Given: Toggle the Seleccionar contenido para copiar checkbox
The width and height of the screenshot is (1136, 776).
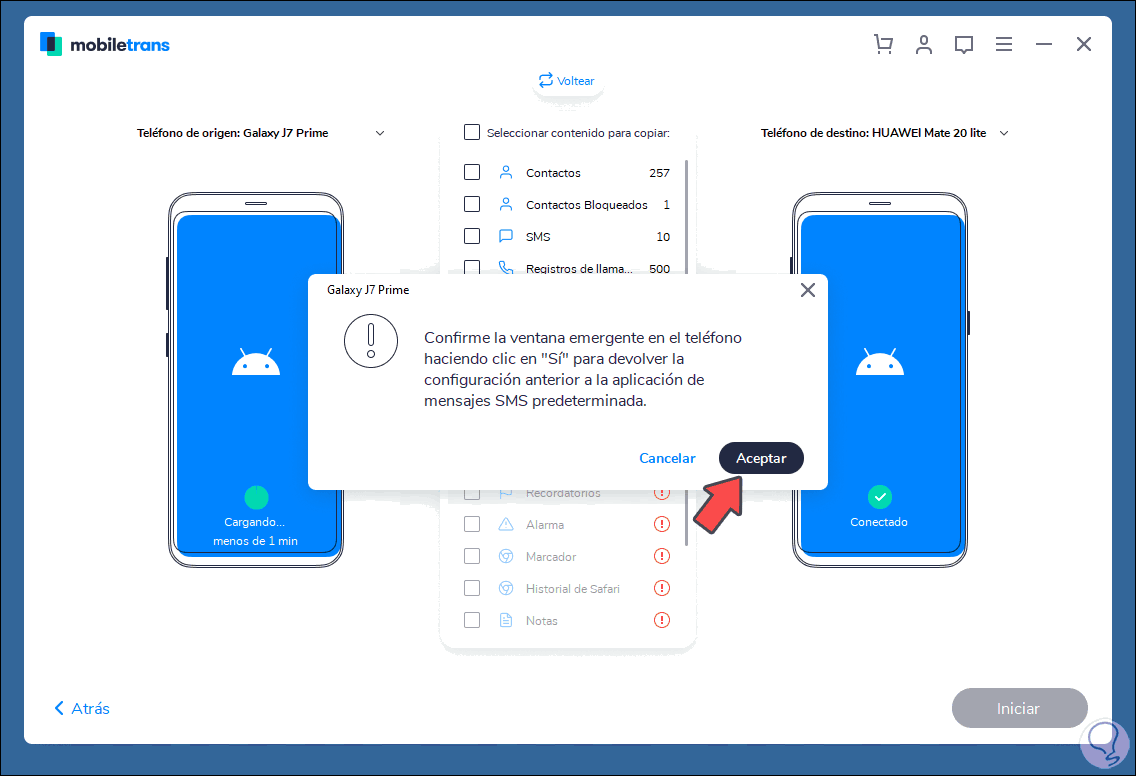Looking at the screenshot, I should click(472, 132).
